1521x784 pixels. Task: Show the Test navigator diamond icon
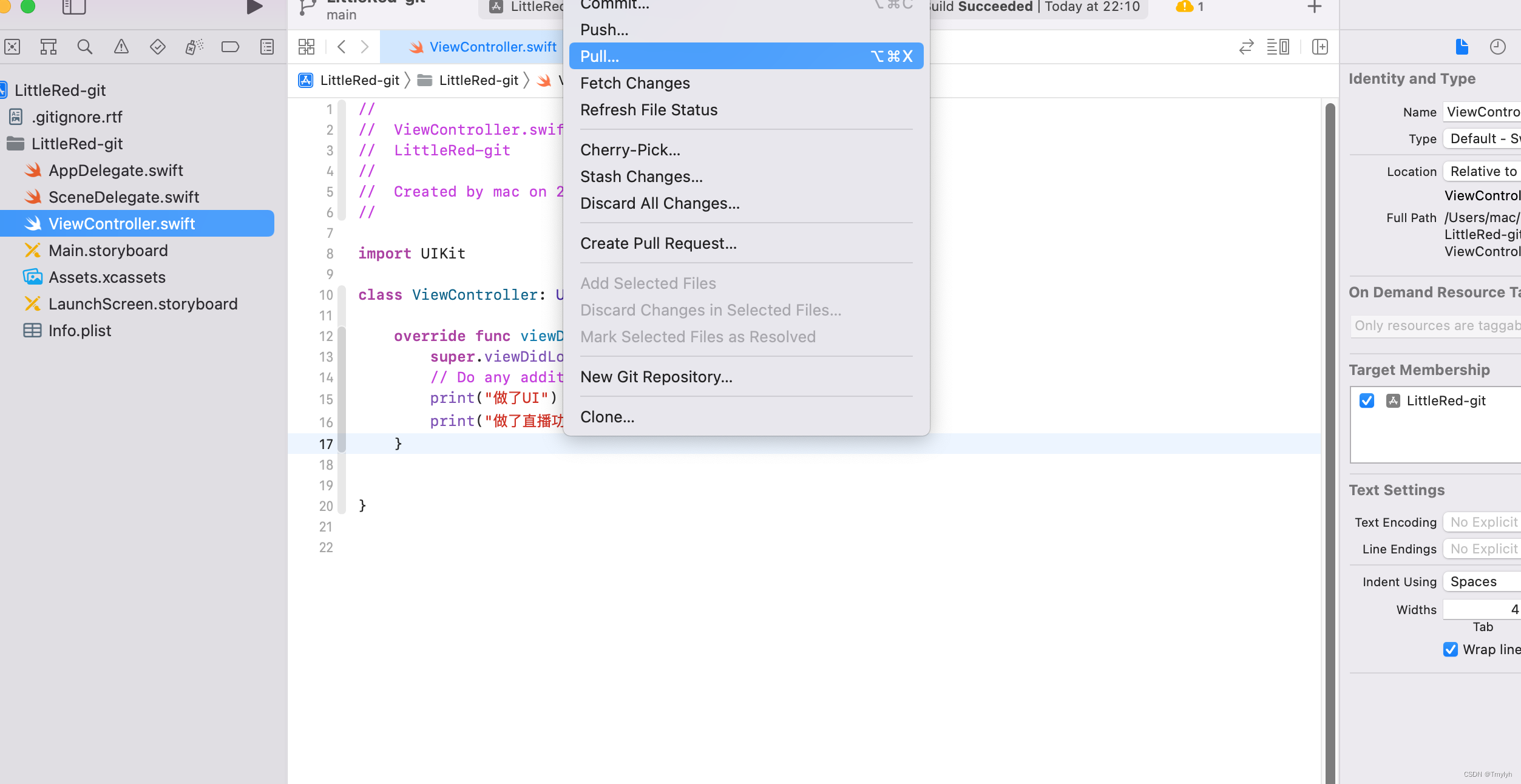[x=158, y=47]
